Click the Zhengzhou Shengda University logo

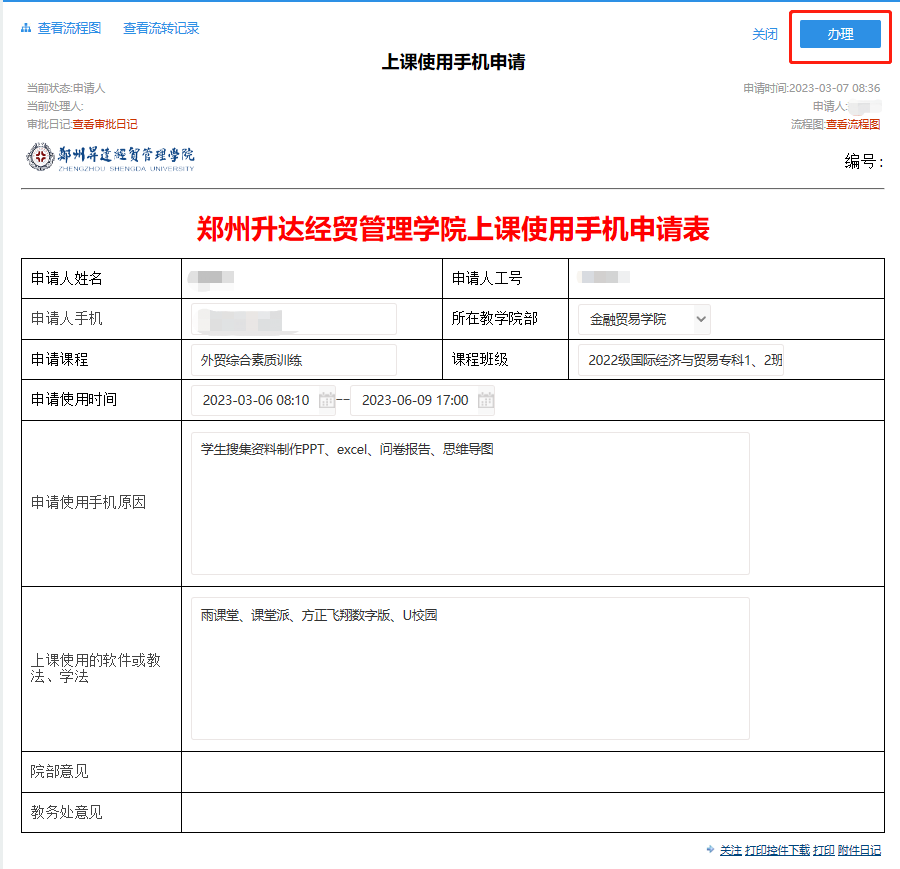click(x=110, y=157)
